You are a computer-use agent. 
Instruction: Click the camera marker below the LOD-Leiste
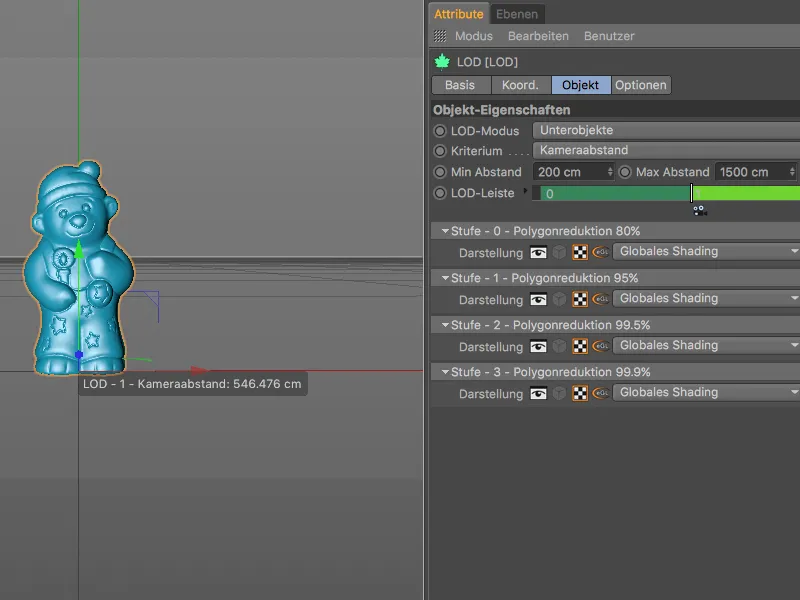click(699, 210)
